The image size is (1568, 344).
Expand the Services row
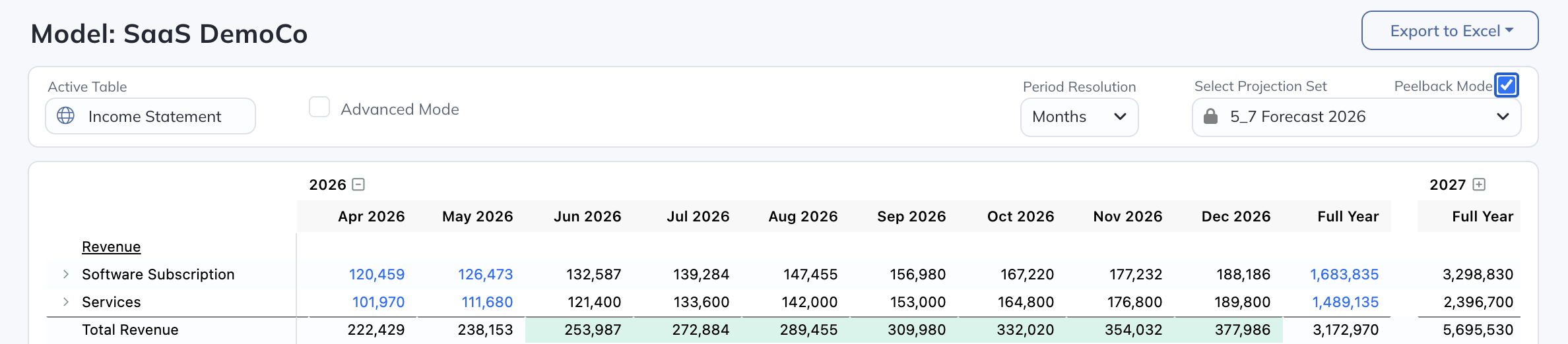point(66,302)
